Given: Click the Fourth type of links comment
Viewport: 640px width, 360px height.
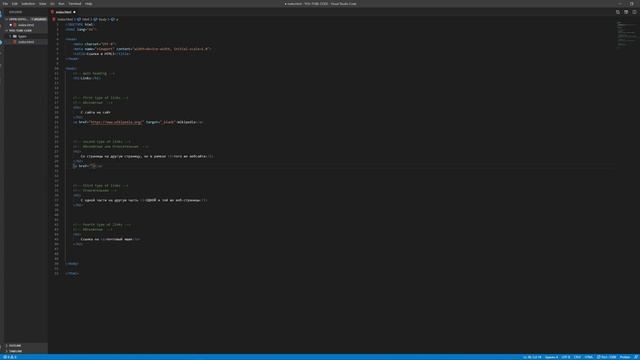Looking at the screenshot, I should (102, 225).
